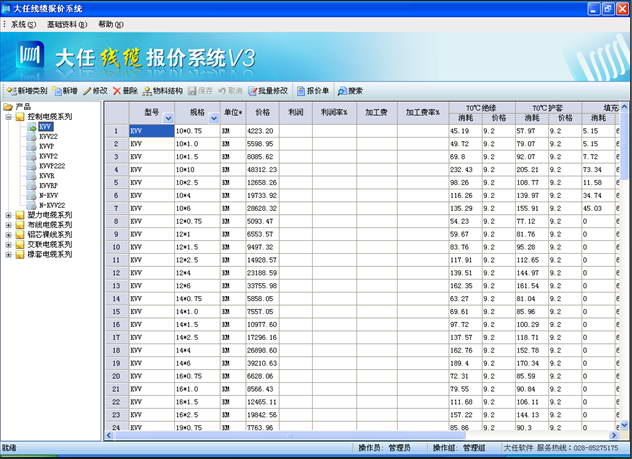Click the grid's scroll right arrow

pos(614,436)
